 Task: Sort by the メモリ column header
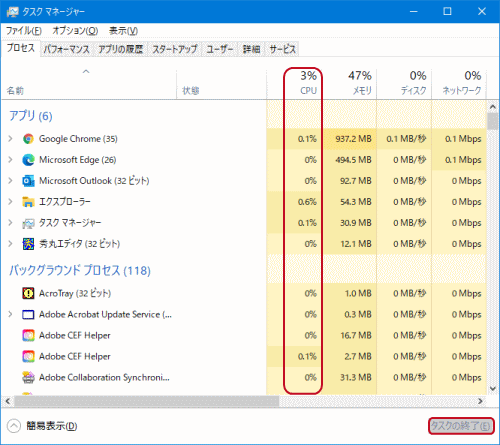[x=350, y=84]
